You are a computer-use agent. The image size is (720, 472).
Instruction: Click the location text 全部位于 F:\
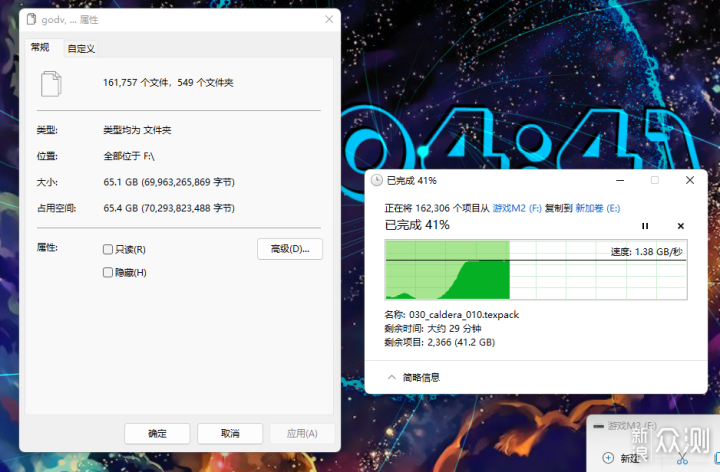pyautogui.click(x=129, y=156)
